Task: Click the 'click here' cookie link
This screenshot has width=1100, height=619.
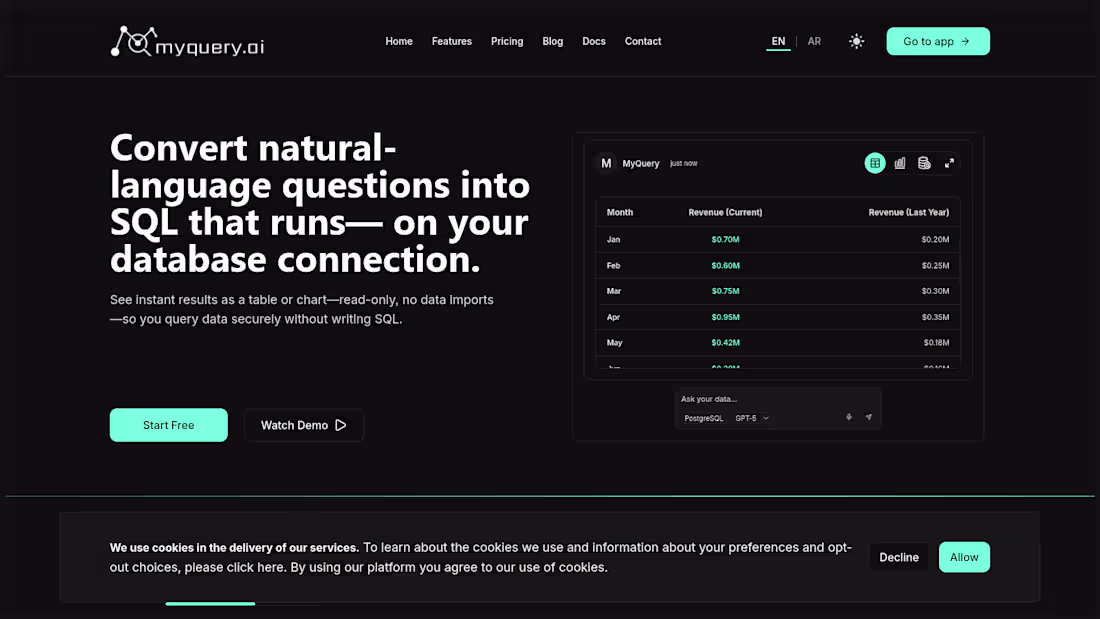Action: point(255,567)
